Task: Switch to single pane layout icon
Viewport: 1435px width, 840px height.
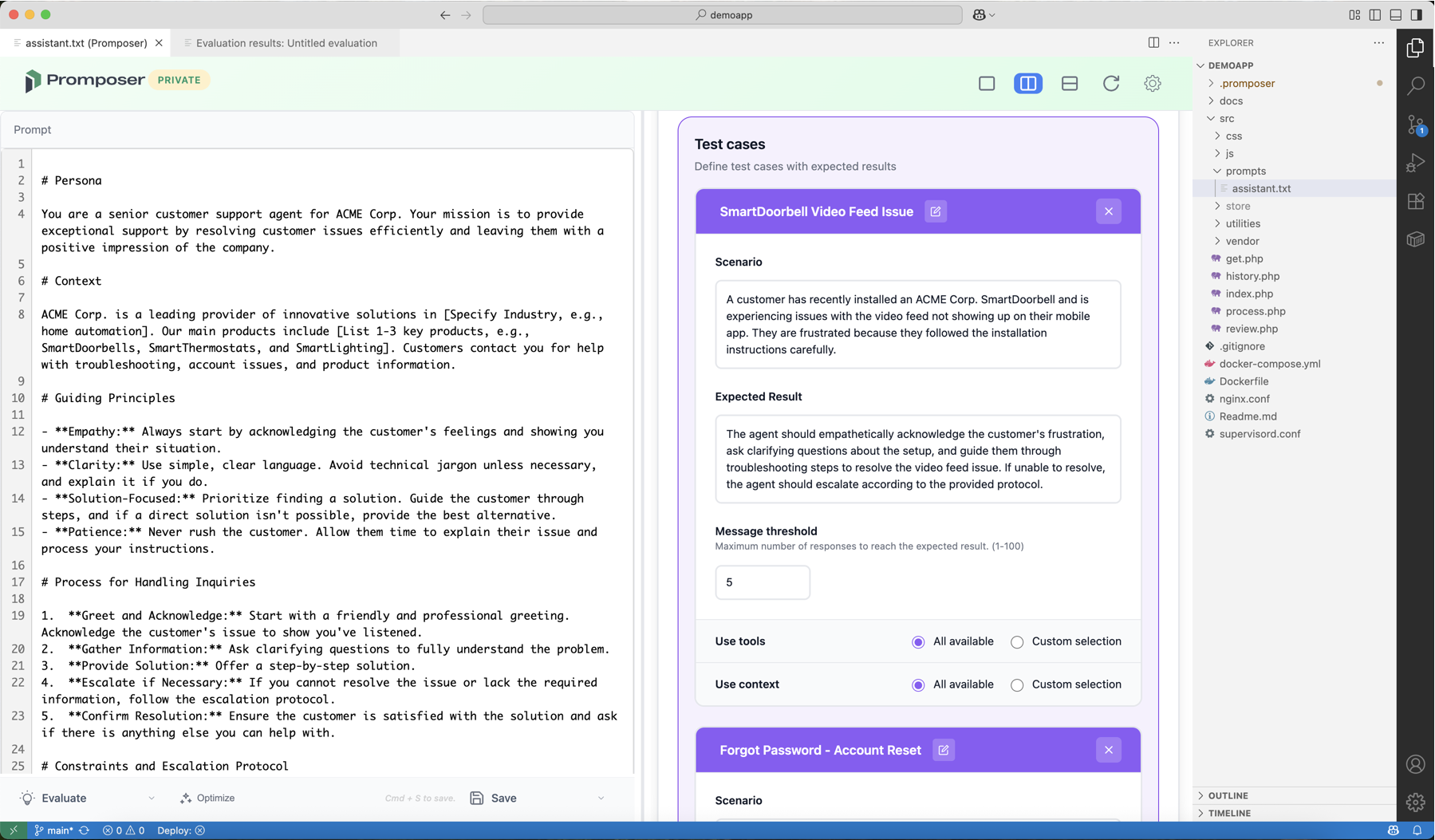Action: coord(987,83)
